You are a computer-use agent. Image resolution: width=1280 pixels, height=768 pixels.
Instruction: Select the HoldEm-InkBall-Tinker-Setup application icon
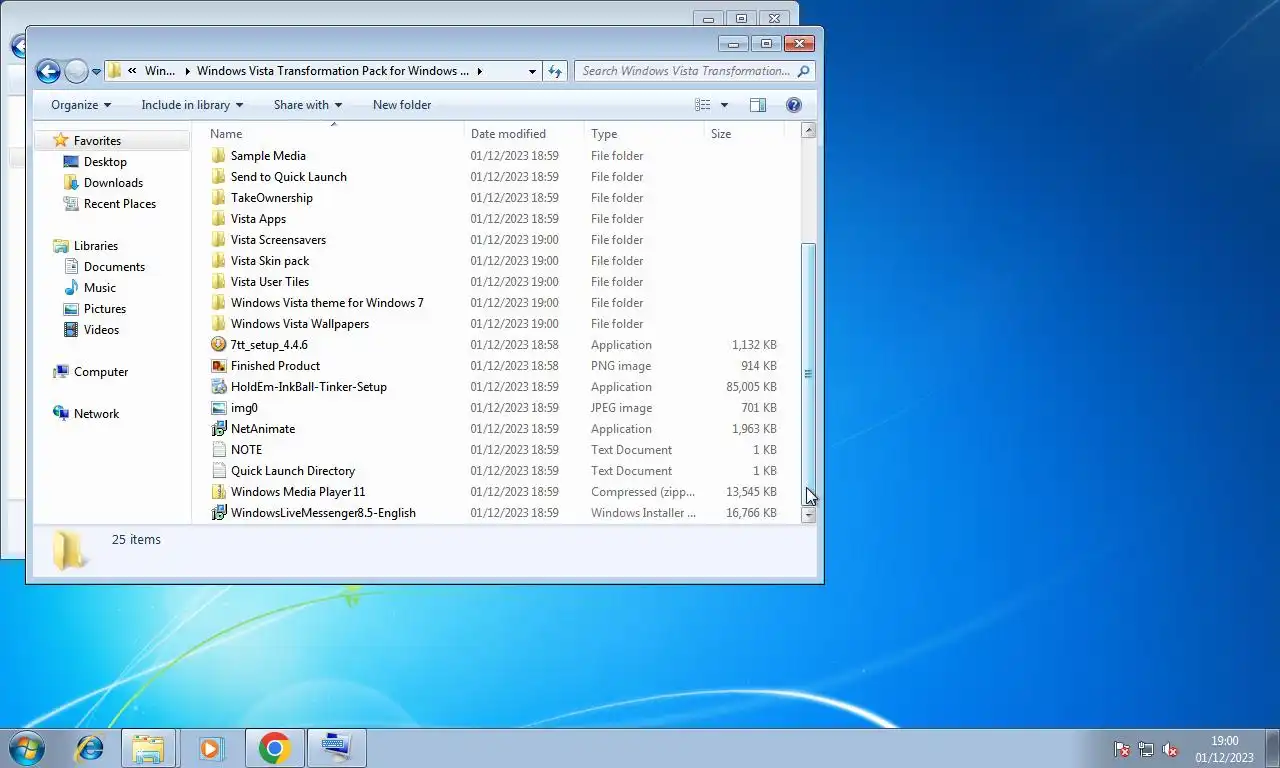click(x=219, y=387)
